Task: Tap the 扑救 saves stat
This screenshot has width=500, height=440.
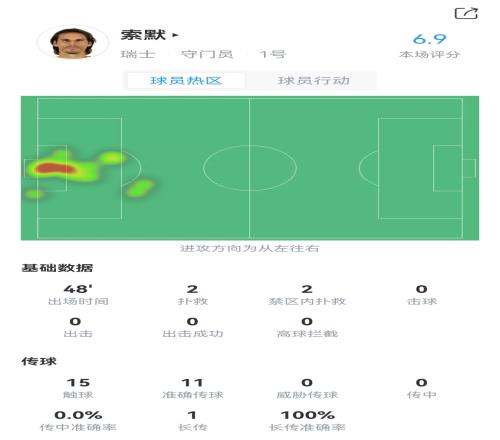Action: tap(193, 295)
